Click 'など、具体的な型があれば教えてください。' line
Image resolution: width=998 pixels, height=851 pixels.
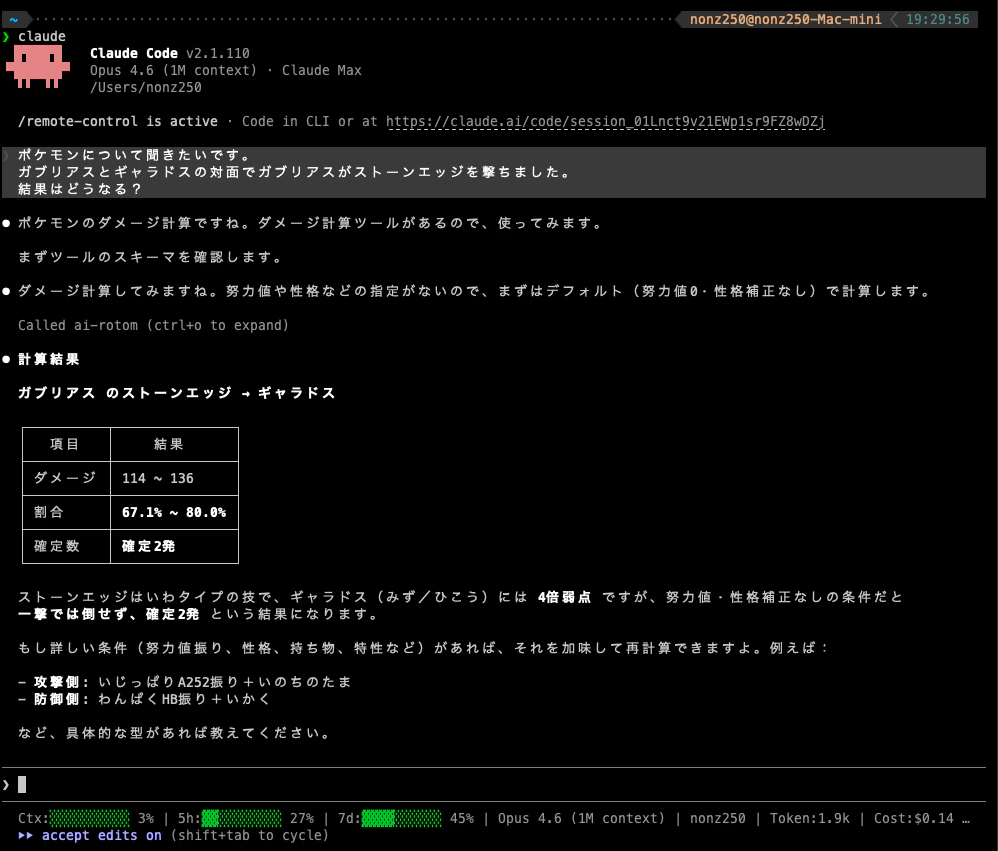174,733
